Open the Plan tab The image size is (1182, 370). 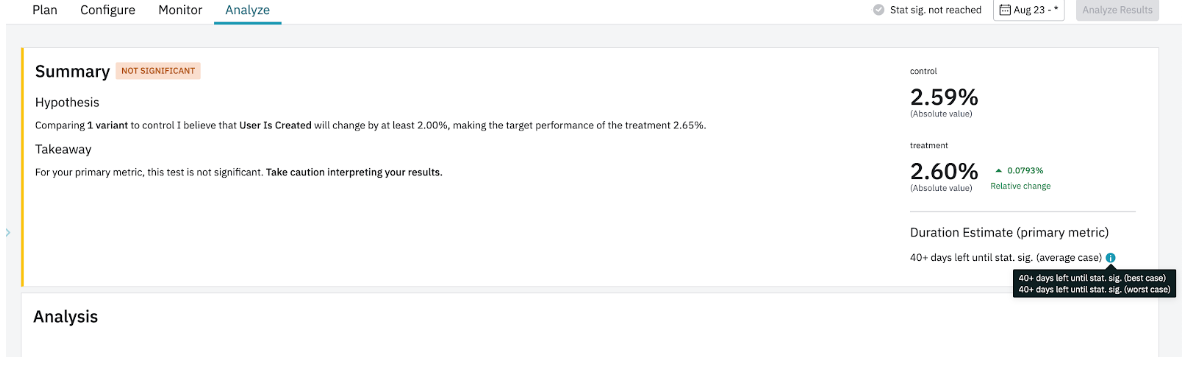45,10
